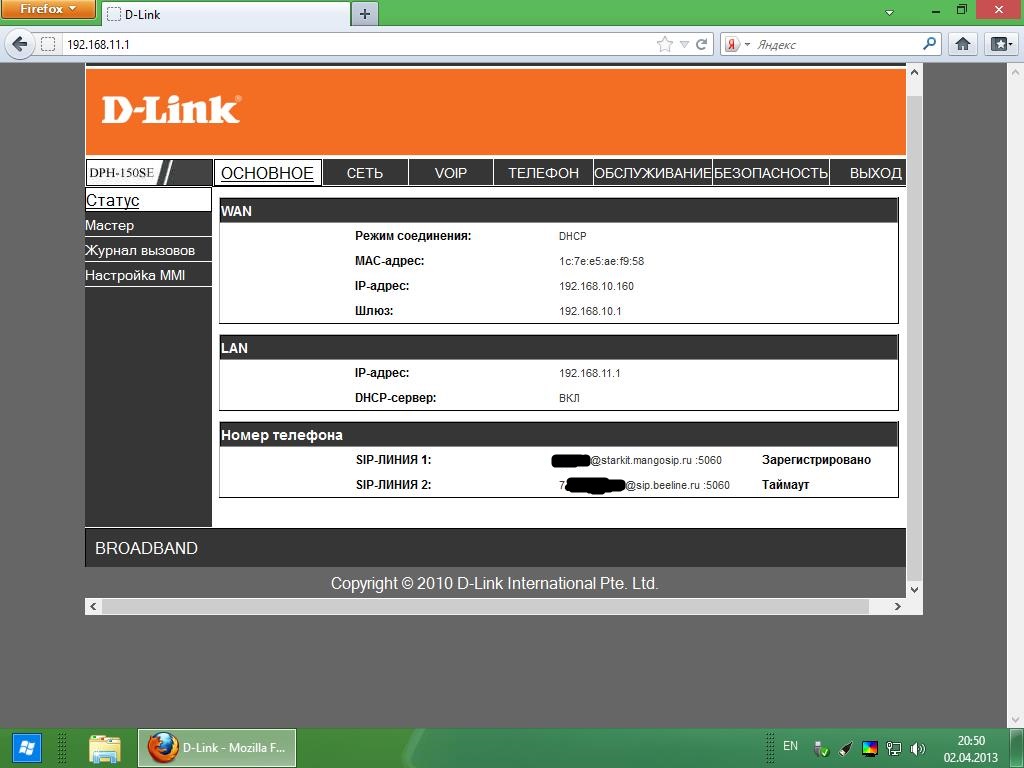Open the network tray icon
The width and height of the screenshot is (1024, 768).
tap(893, 748)
